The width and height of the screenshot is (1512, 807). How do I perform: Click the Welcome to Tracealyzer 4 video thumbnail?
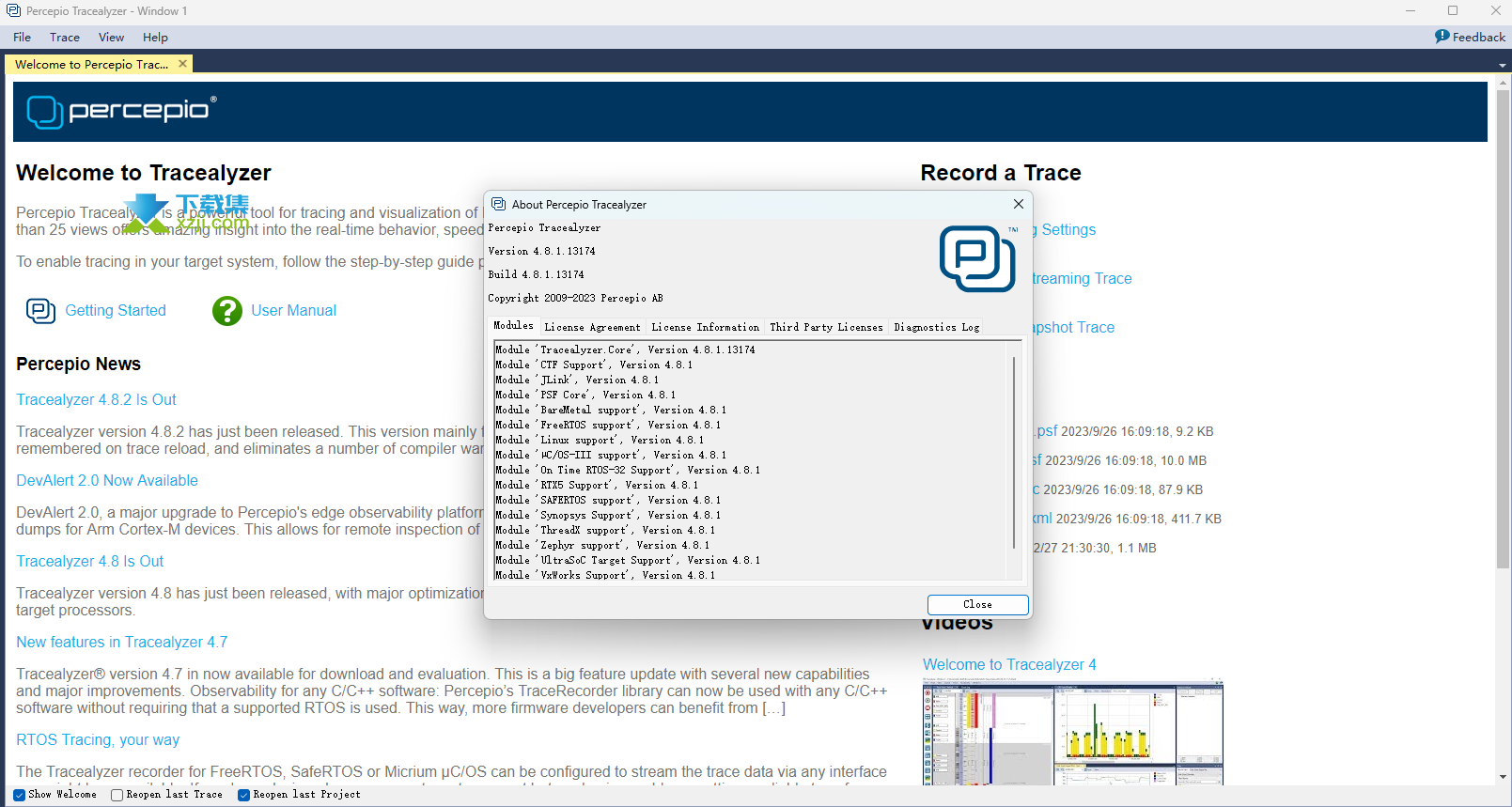coord(1072,733)
